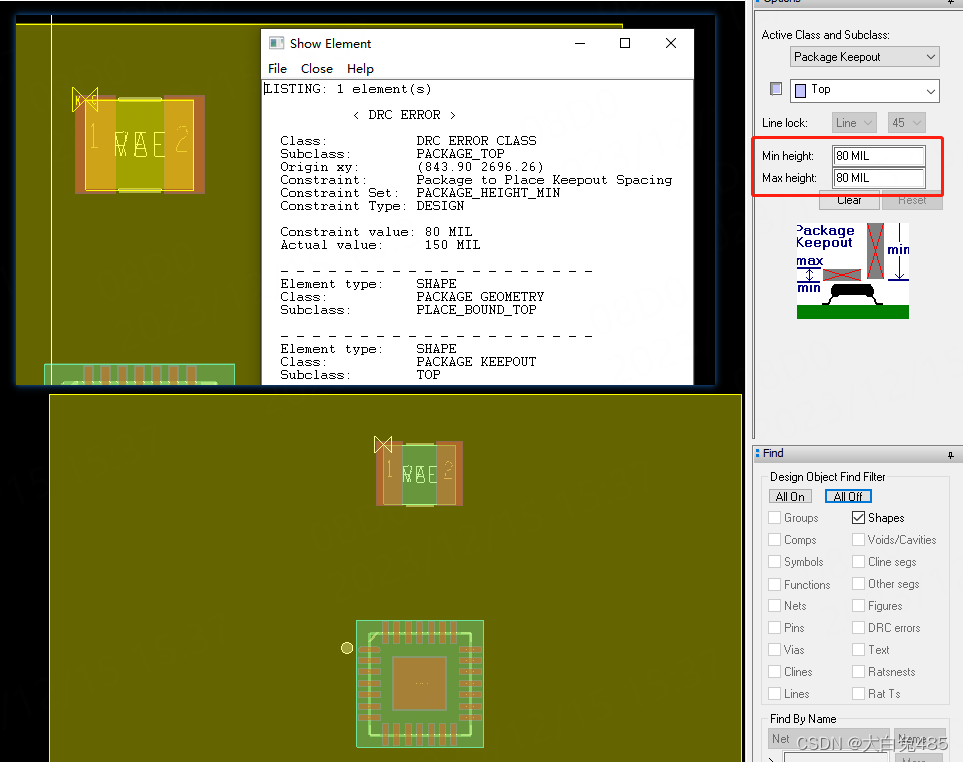Screen dimensions: 963x762
Task: Enable the Text find filter
Action: pyautogui.click(x=858, y=649)
